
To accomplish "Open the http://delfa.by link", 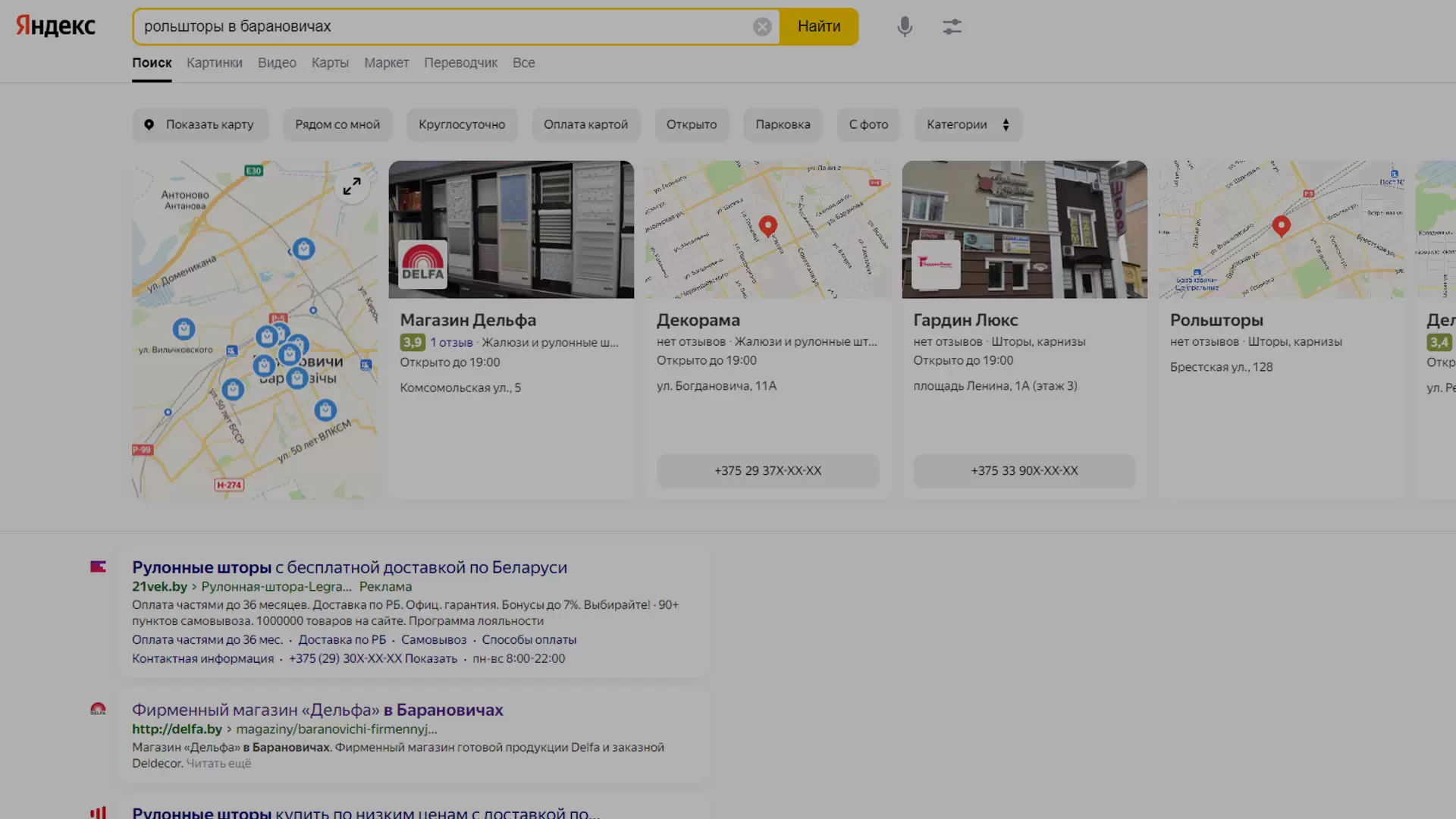I will pos(177,730).
